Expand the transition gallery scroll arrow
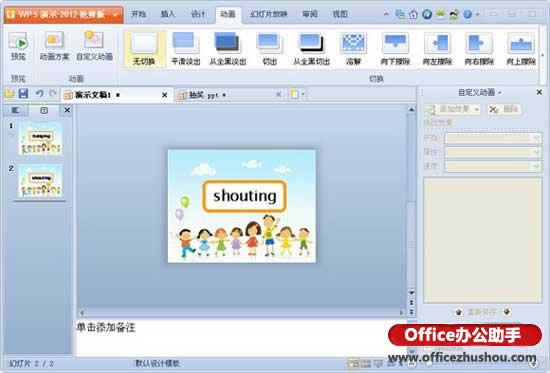550x373 pixels. click(x=542, y=55)
